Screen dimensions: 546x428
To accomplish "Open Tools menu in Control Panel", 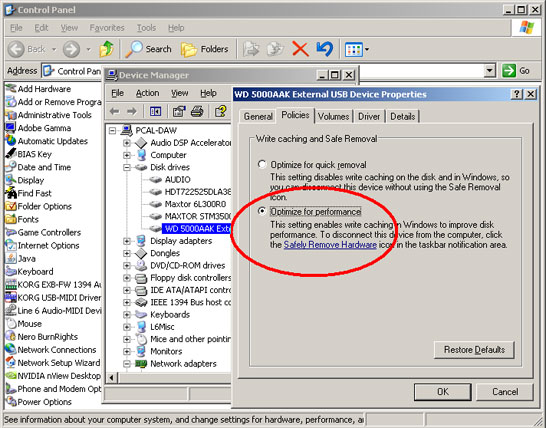I will 146,28.
